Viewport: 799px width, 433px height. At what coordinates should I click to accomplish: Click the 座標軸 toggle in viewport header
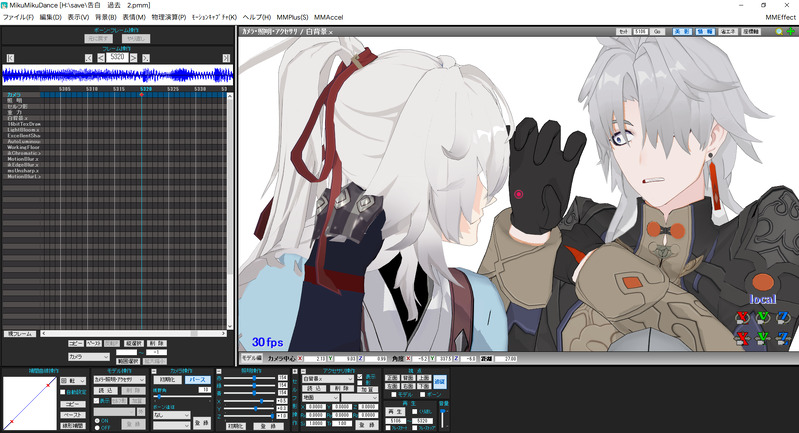point(751,32)
